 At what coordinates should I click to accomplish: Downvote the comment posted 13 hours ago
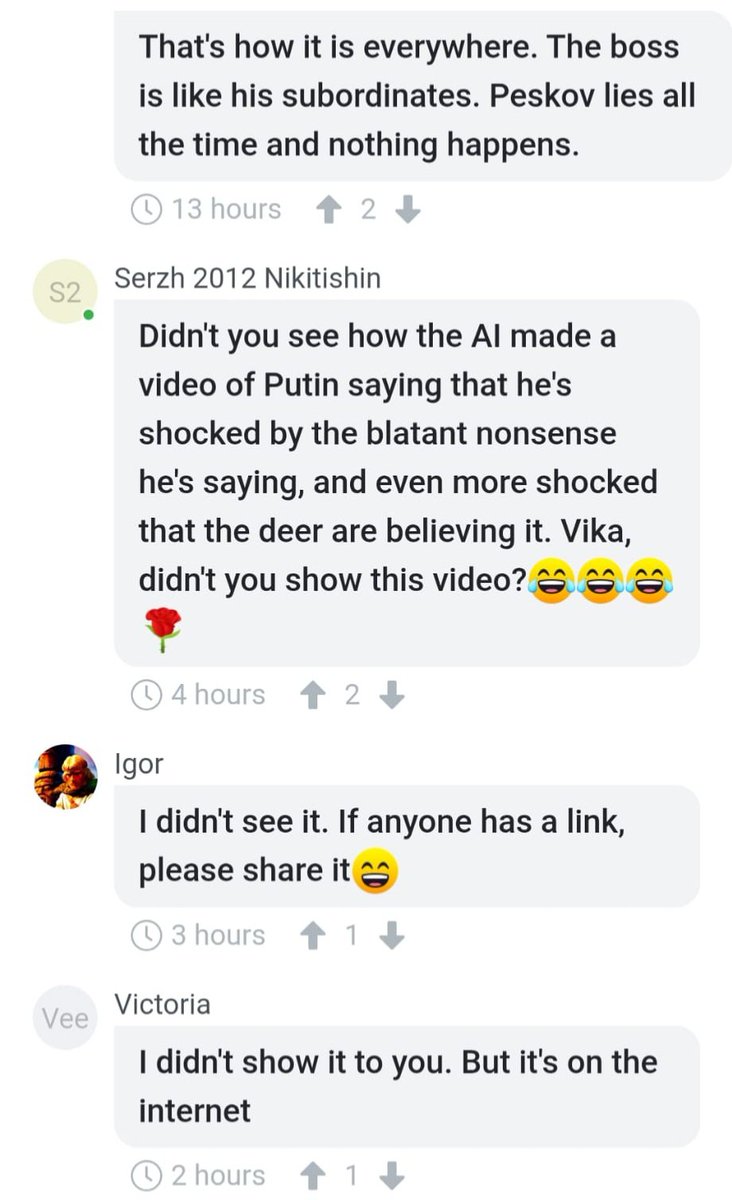click(x=407, y=209)
